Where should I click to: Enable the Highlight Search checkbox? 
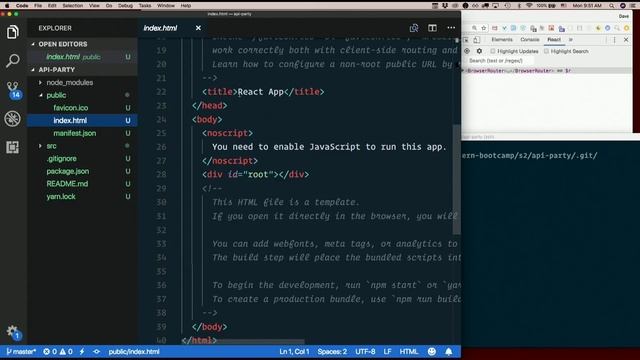point(546,51)
